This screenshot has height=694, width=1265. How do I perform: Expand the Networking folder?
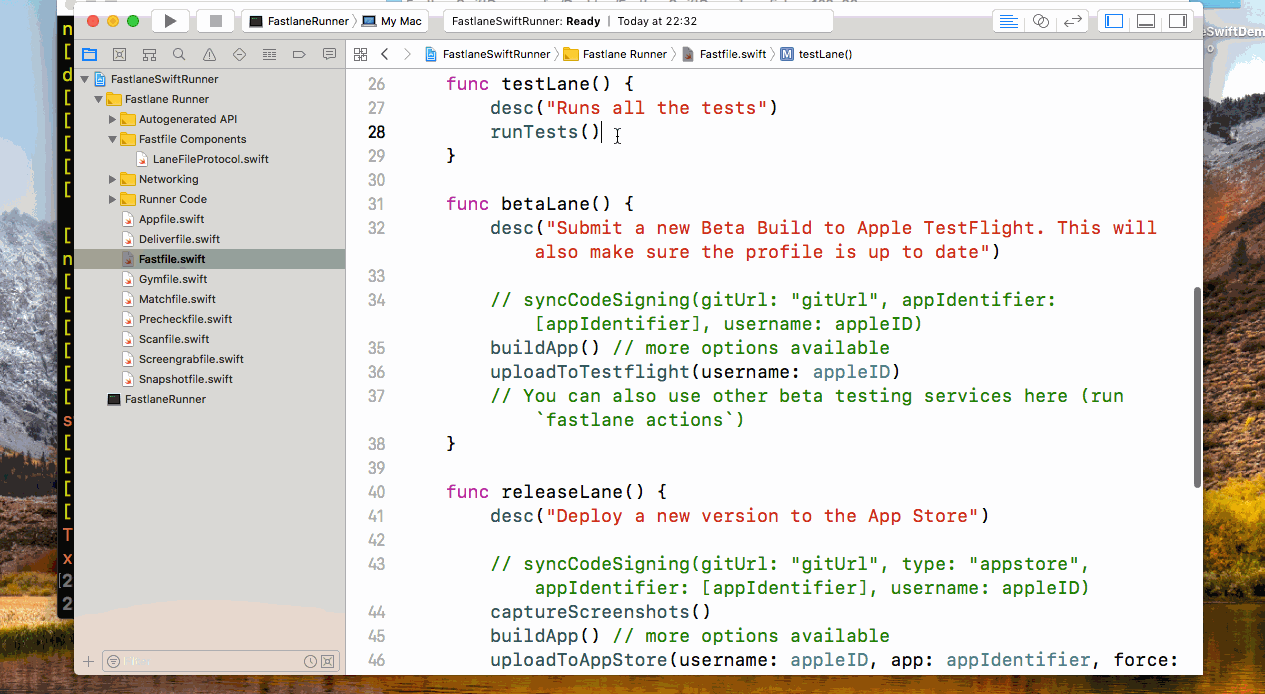113,179
